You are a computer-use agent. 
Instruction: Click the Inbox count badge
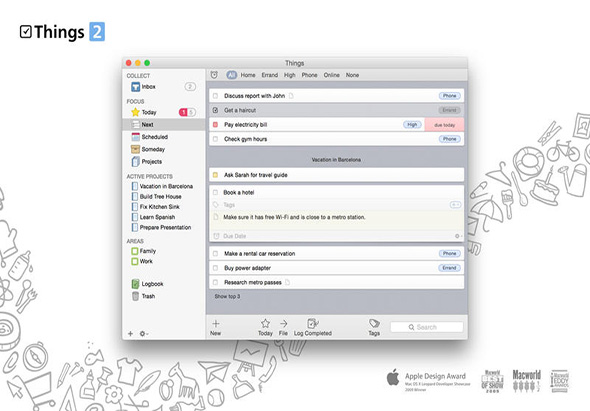[190, 87]
